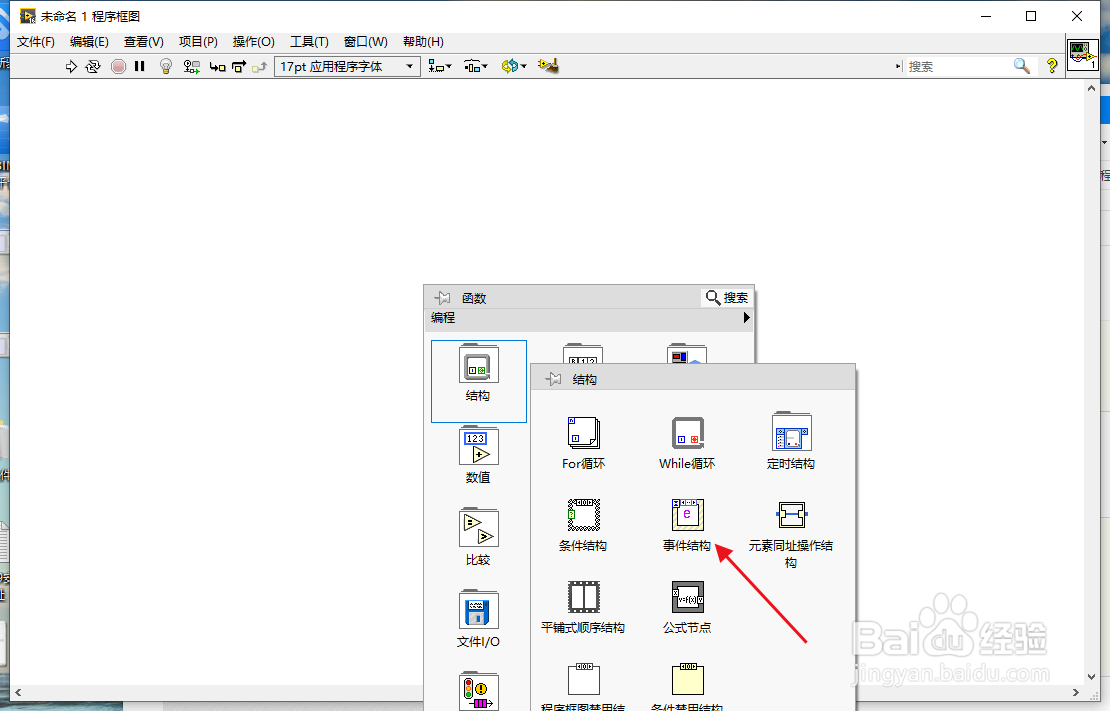Click the 搜索 search input field in toolbar
The image size is (1110, 711).
(959, 67)
